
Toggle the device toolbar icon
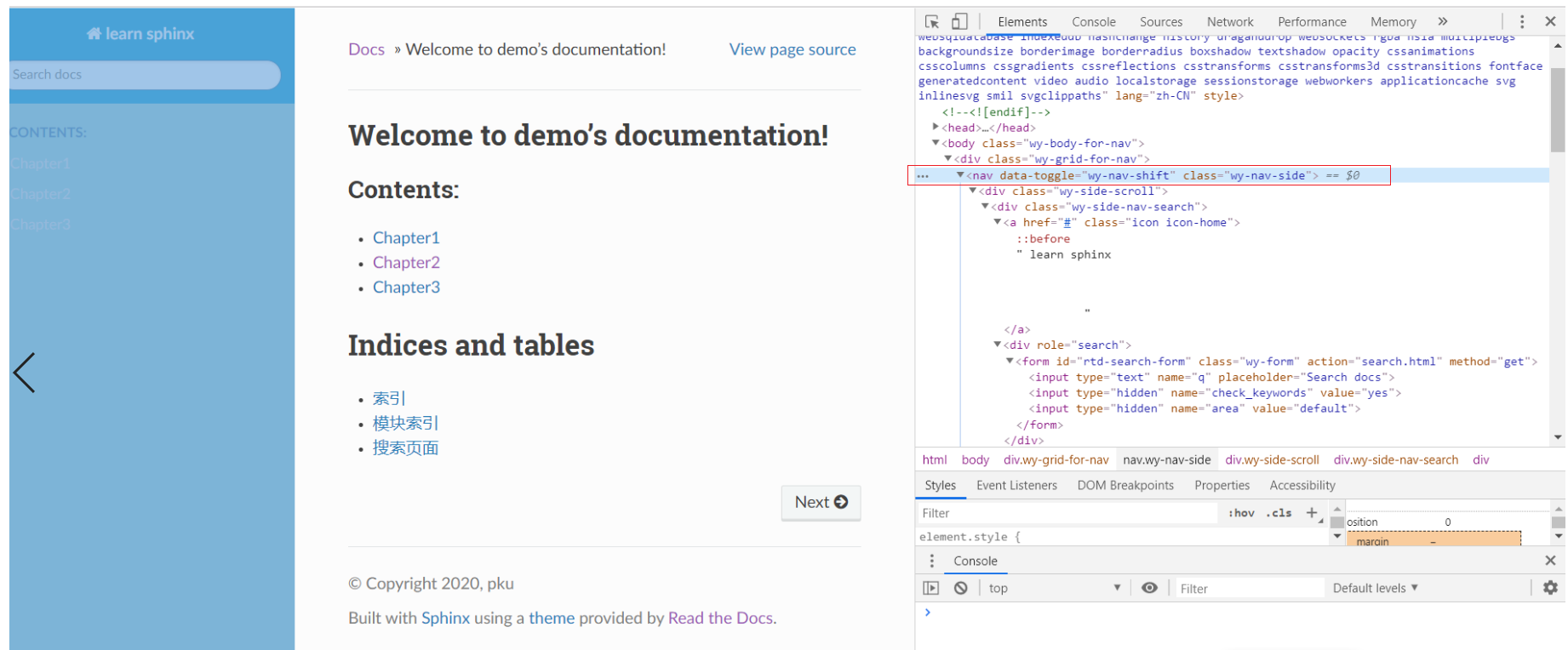click(x=959, y=22)
